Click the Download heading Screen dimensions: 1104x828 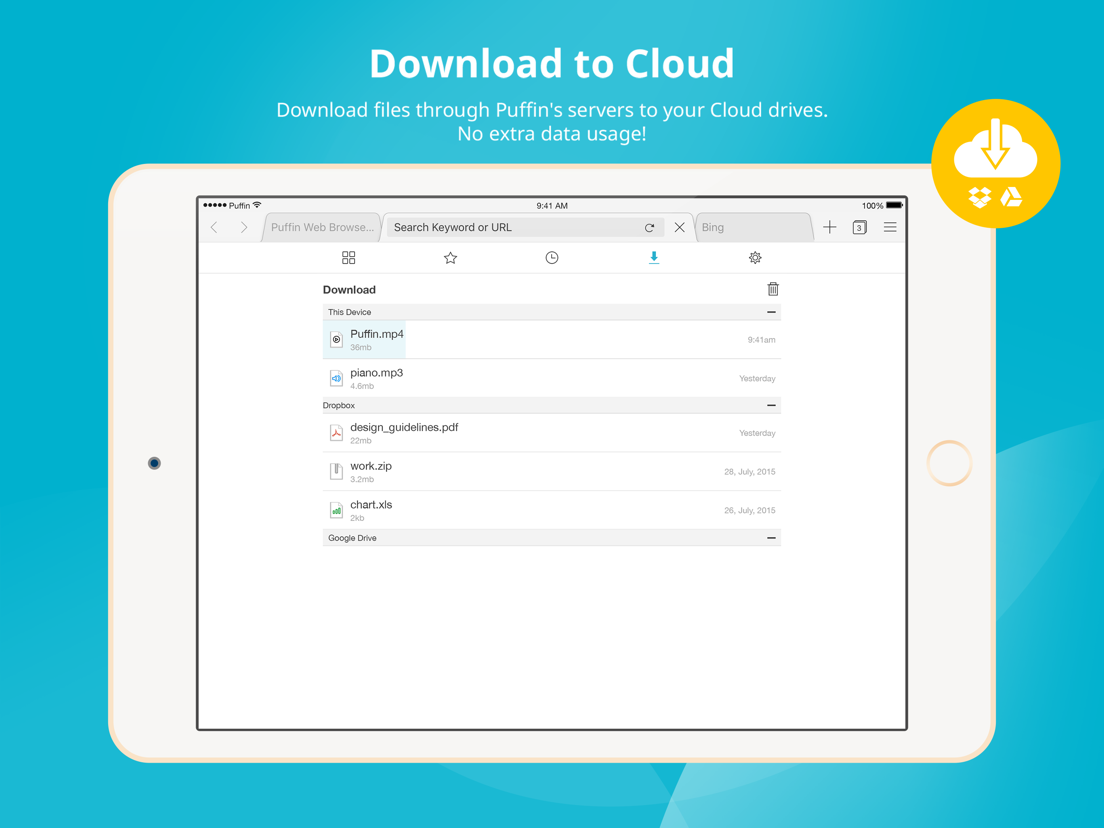click(349, 289)
